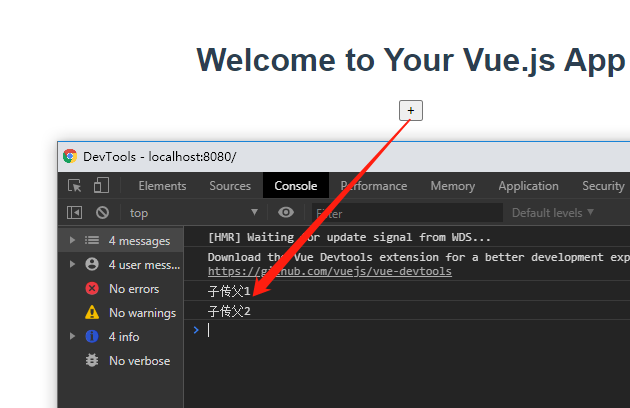Filter by the No warnings row
The width and height of the screenshot is (630, 408).
[x=121, y=312]
